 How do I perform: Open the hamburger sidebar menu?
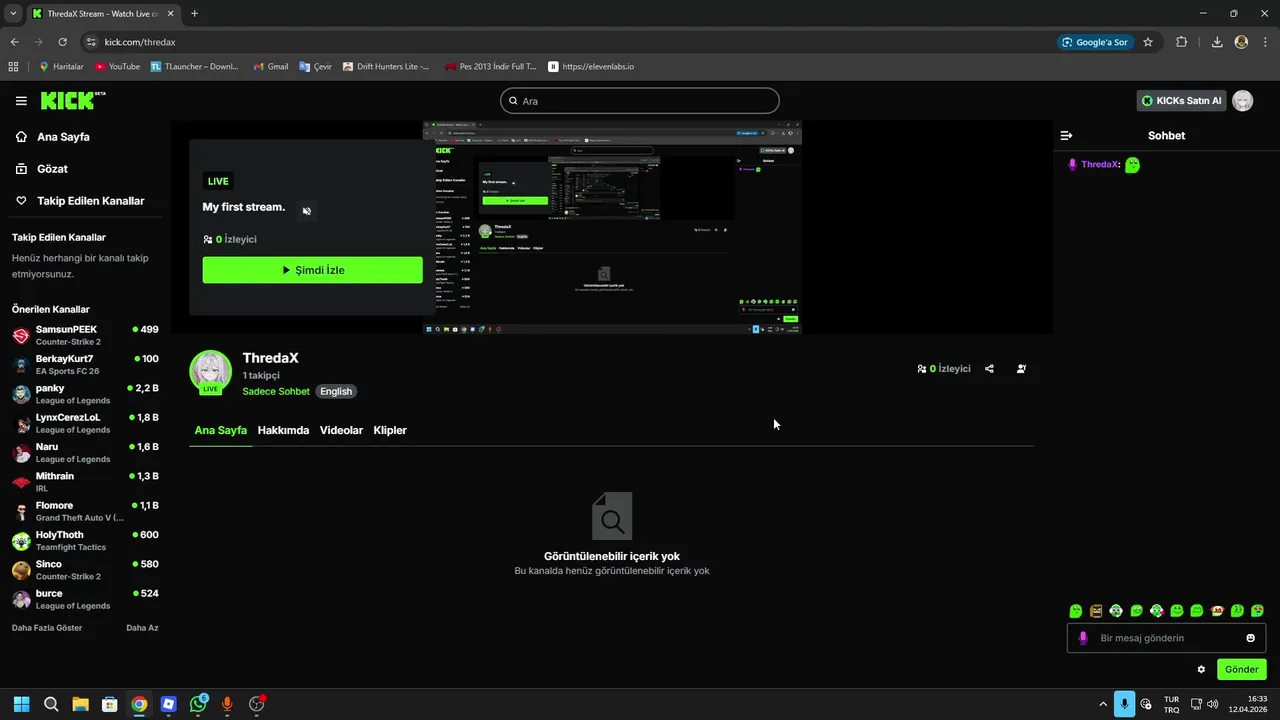[x=21, y=101]
